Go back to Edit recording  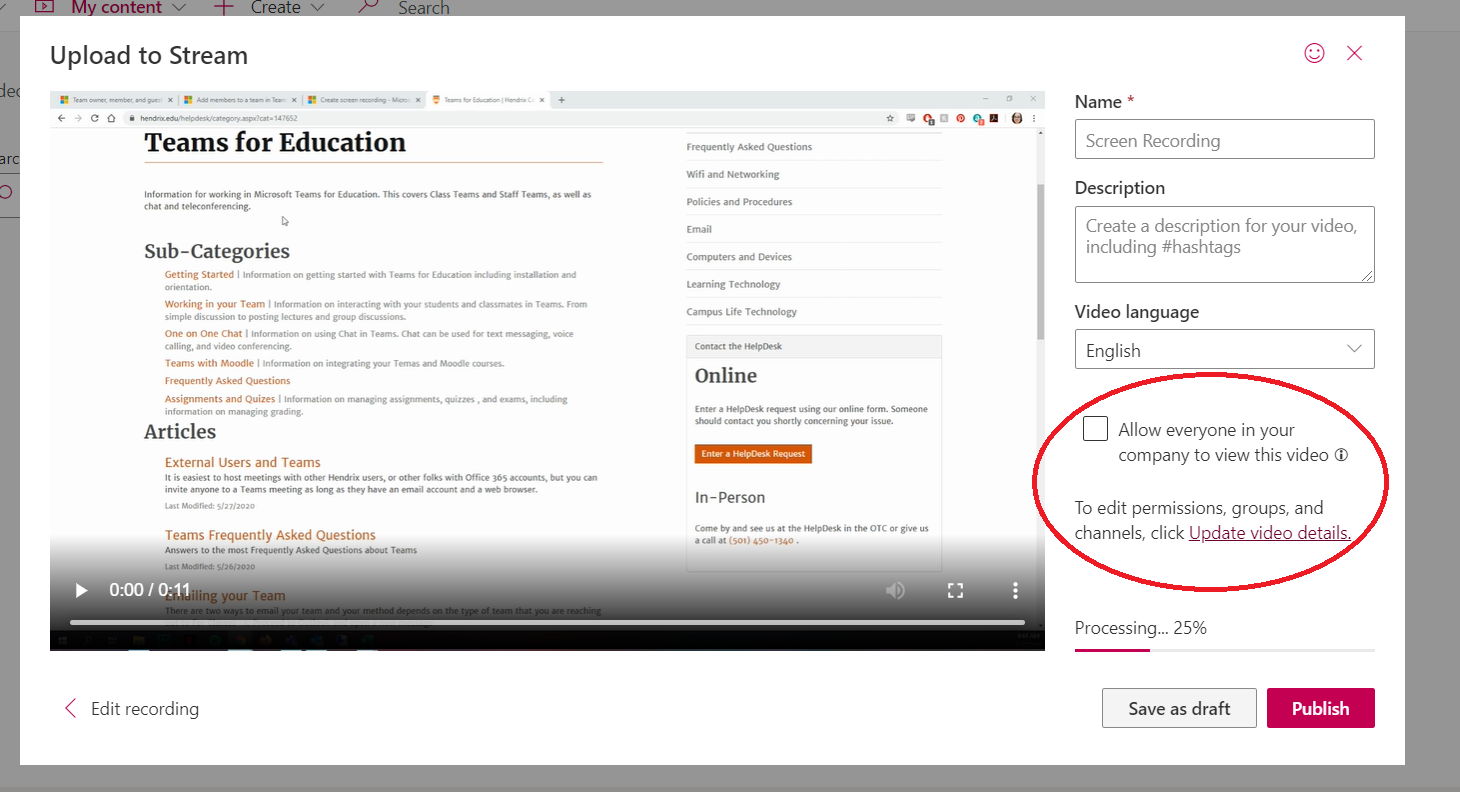point(131,709)
